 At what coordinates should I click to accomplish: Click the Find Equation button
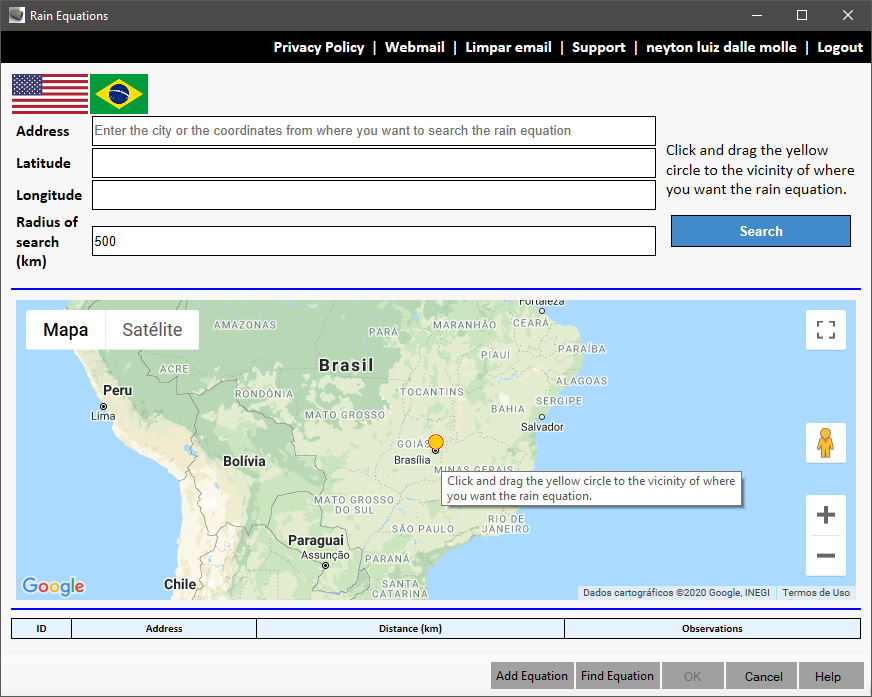point(617,676)
